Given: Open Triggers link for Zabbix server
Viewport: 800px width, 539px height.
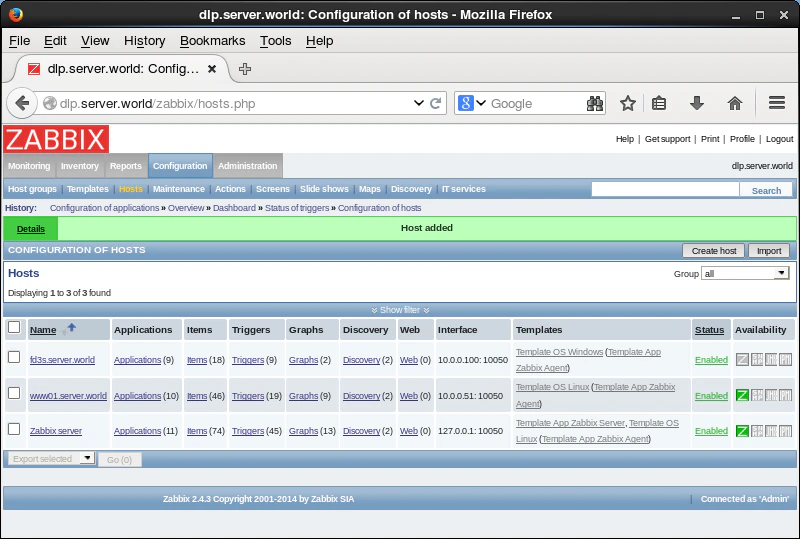Looking at the screenshot, I should (247, 431).
